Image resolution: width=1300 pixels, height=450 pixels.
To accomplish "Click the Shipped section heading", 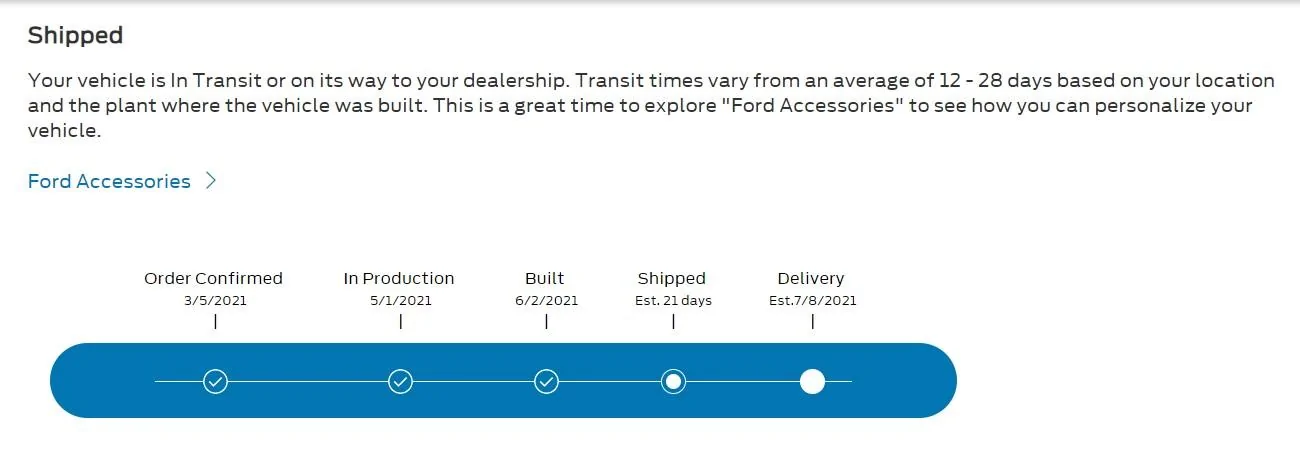I will [75, 36].
